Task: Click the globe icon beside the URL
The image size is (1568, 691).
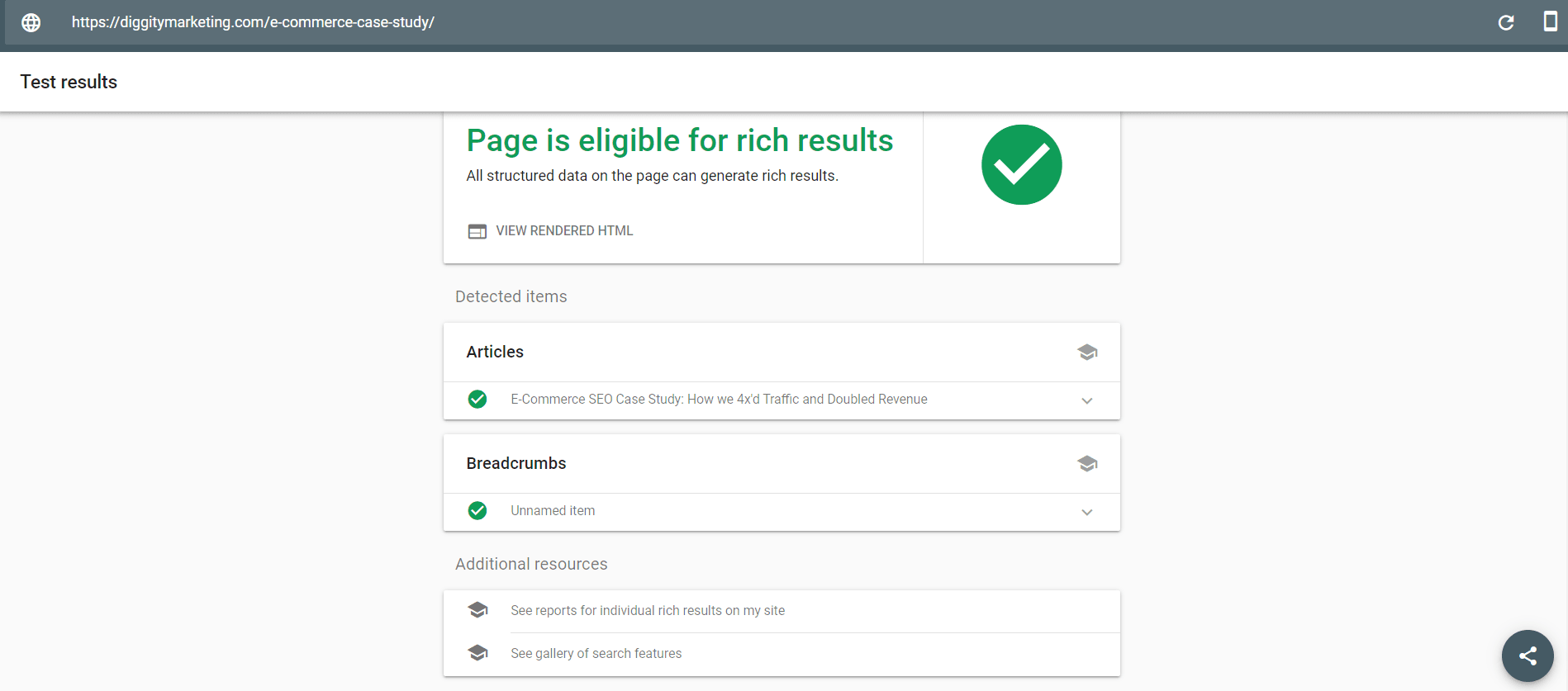Action: pos(31,22)
